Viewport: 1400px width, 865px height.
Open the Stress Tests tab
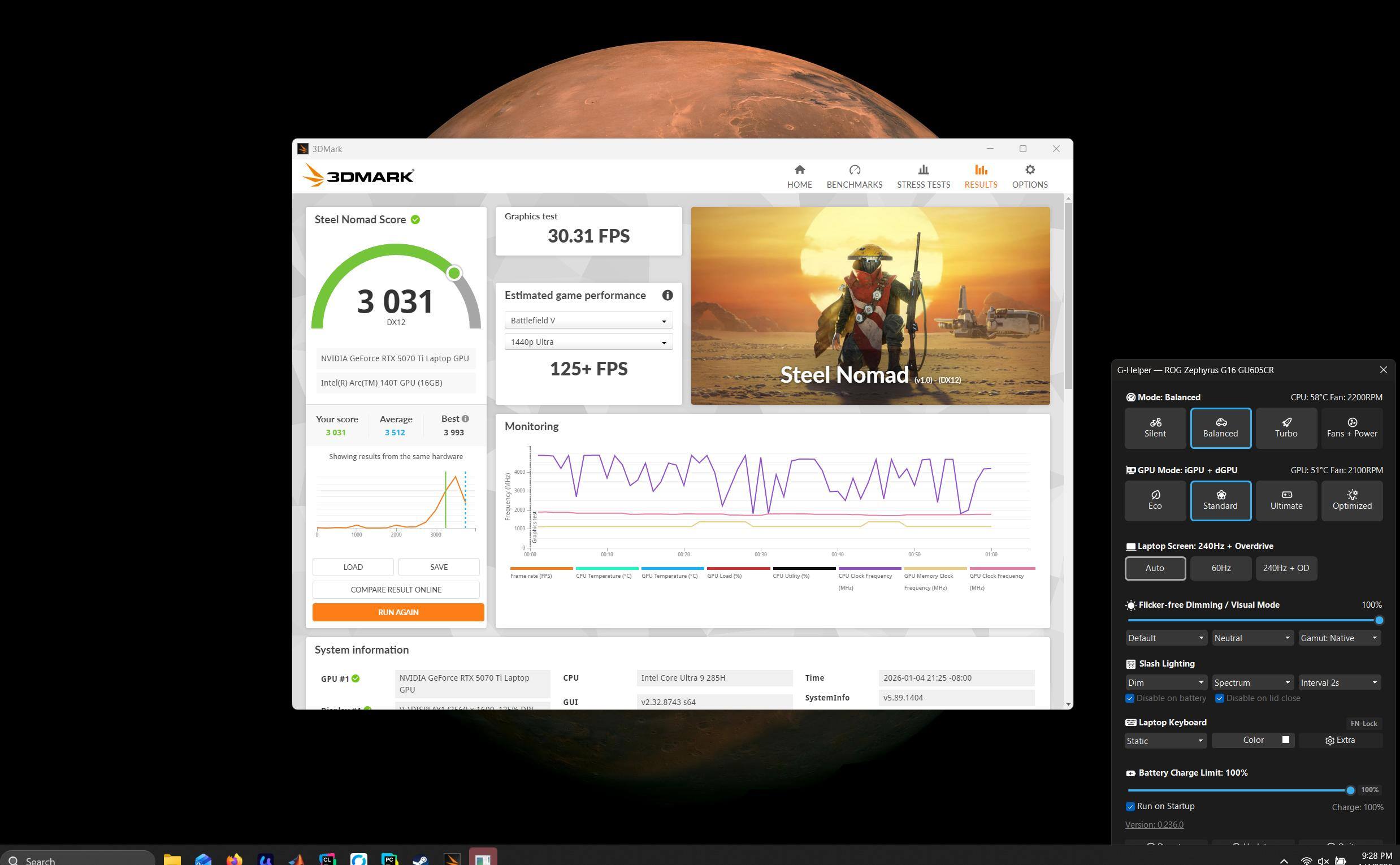[922, 176]
